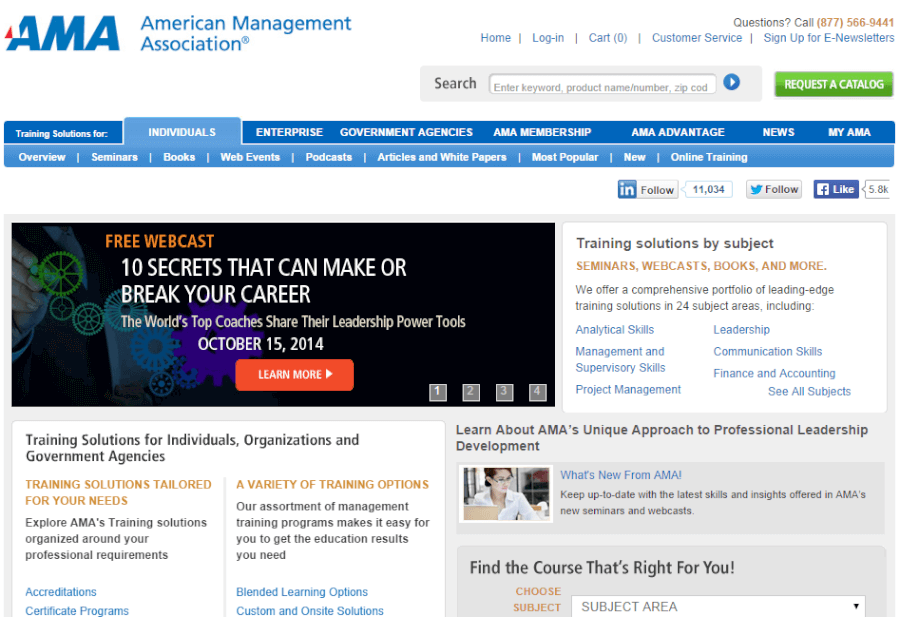
Task: Open Custom and Onsite Solutions link
Action: tap(310, 611)
